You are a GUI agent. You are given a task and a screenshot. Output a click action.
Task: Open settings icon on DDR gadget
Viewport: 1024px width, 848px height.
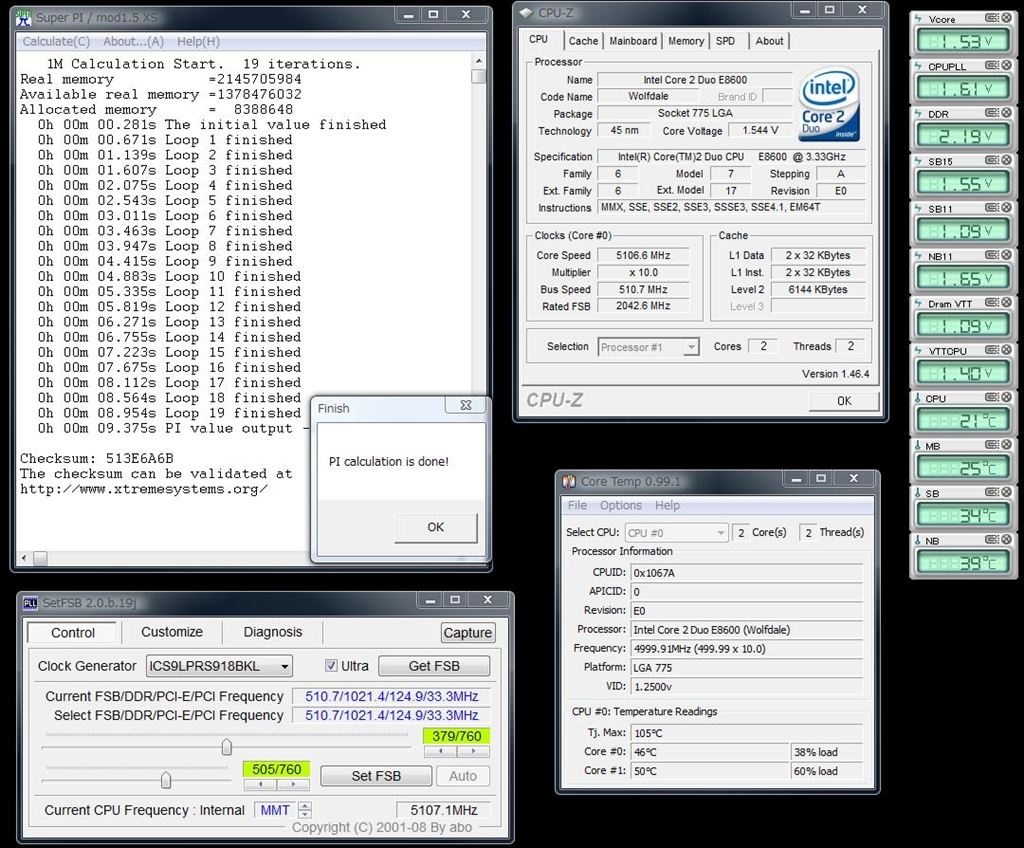click(991, 114)
